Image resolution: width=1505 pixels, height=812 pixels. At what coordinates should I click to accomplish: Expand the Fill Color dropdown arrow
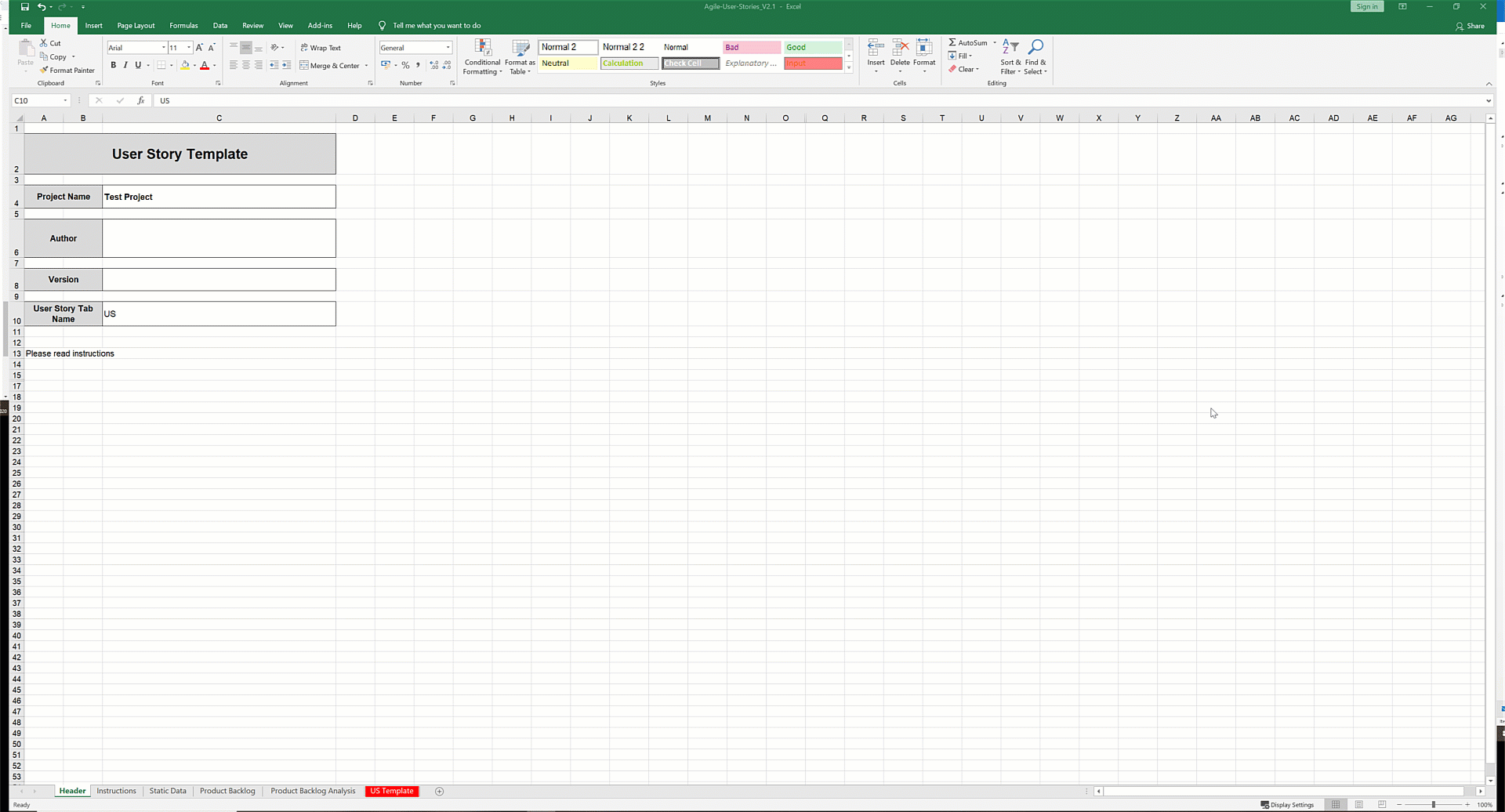(193, 66)
